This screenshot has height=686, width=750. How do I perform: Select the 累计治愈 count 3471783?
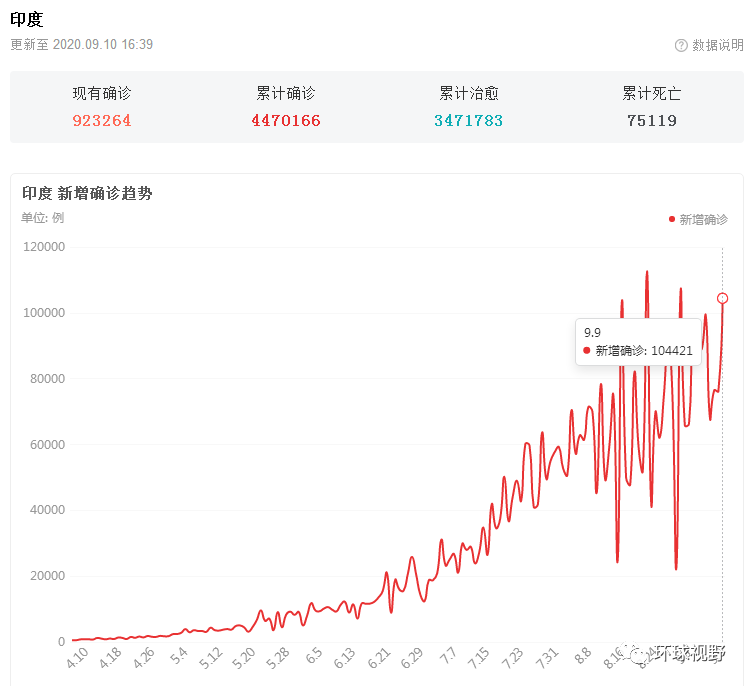pyautogui.click(x=468, y=121)
